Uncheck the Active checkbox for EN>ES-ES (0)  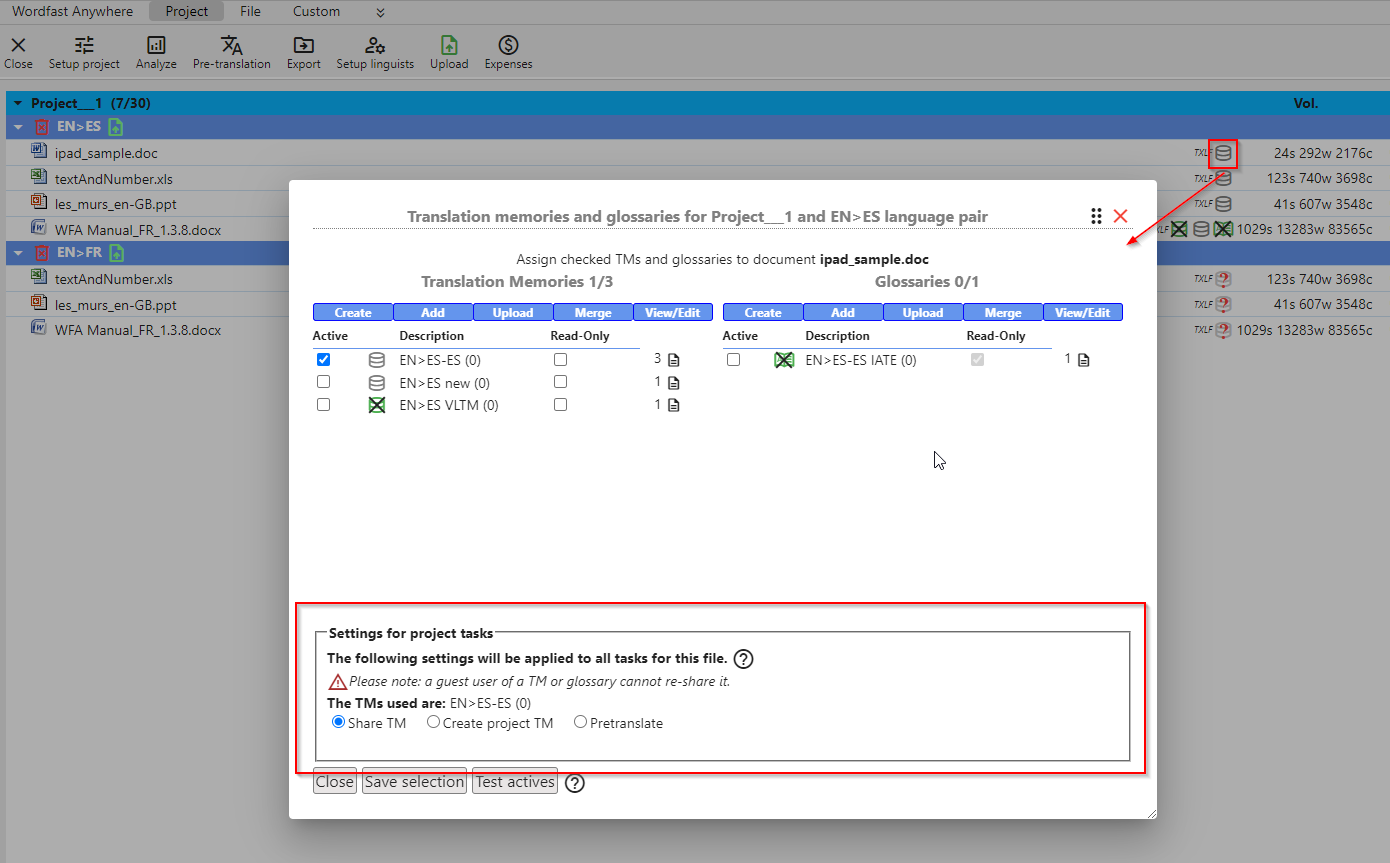click(x=323, y=360)
